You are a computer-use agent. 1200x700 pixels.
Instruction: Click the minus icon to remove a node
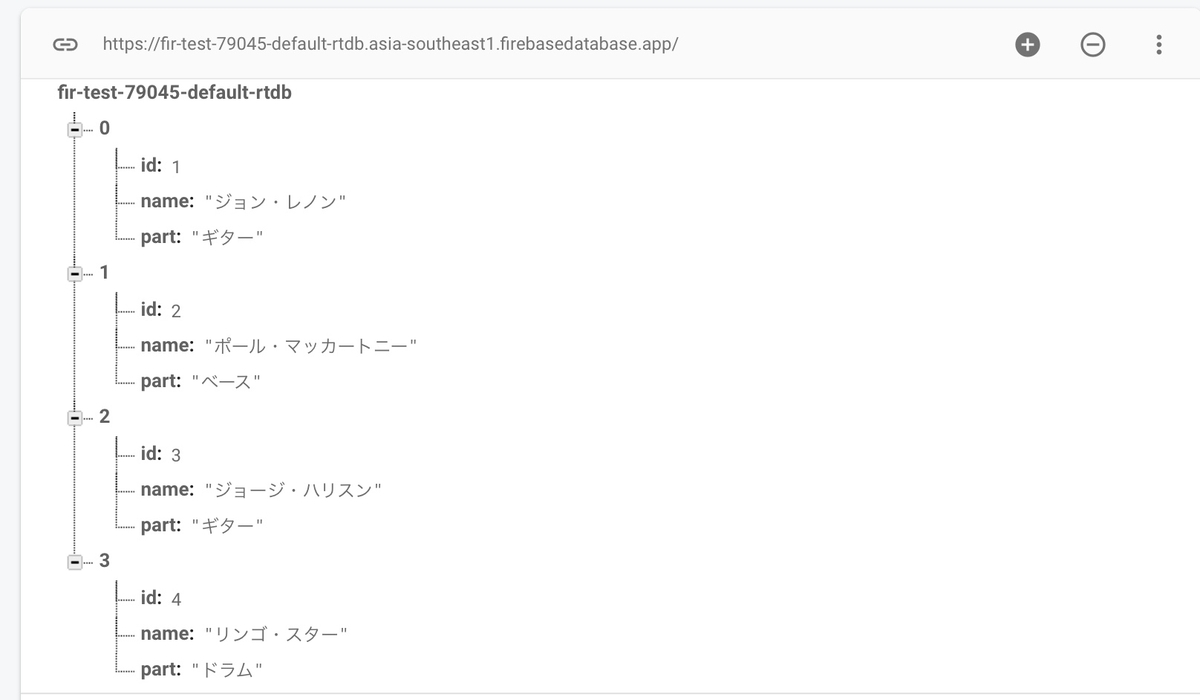coord(1093,44)
